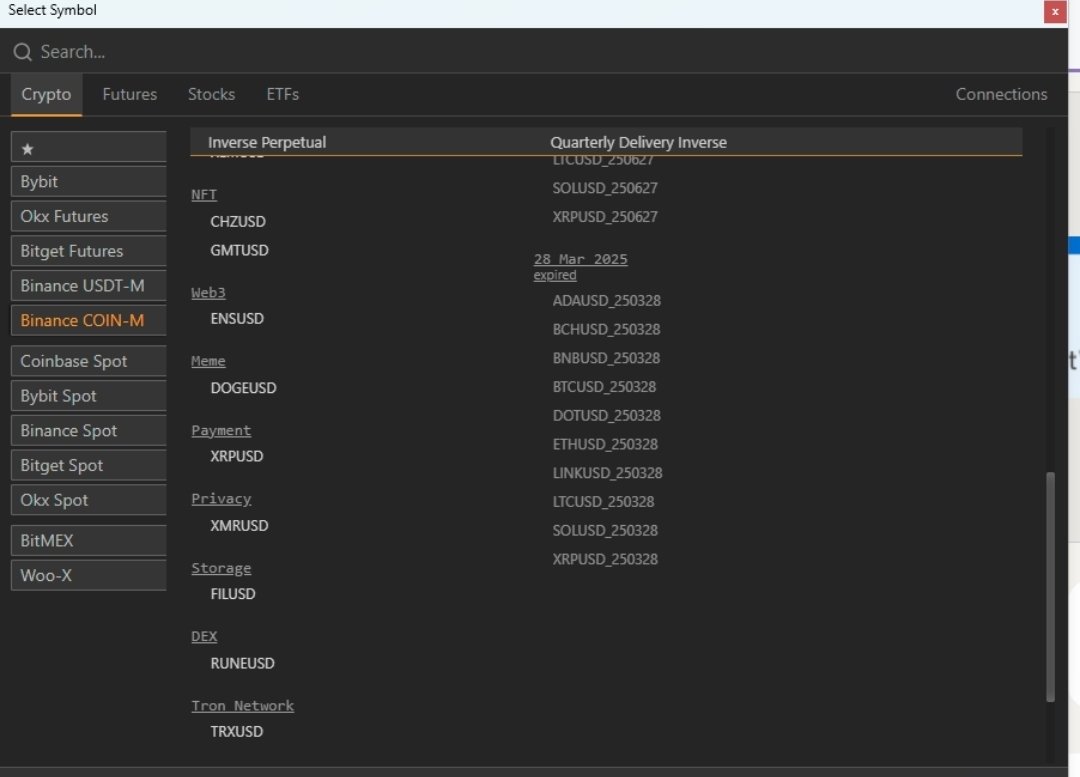Click the expired label
This screenshot has height=777, width=1080.
point(554,275)
